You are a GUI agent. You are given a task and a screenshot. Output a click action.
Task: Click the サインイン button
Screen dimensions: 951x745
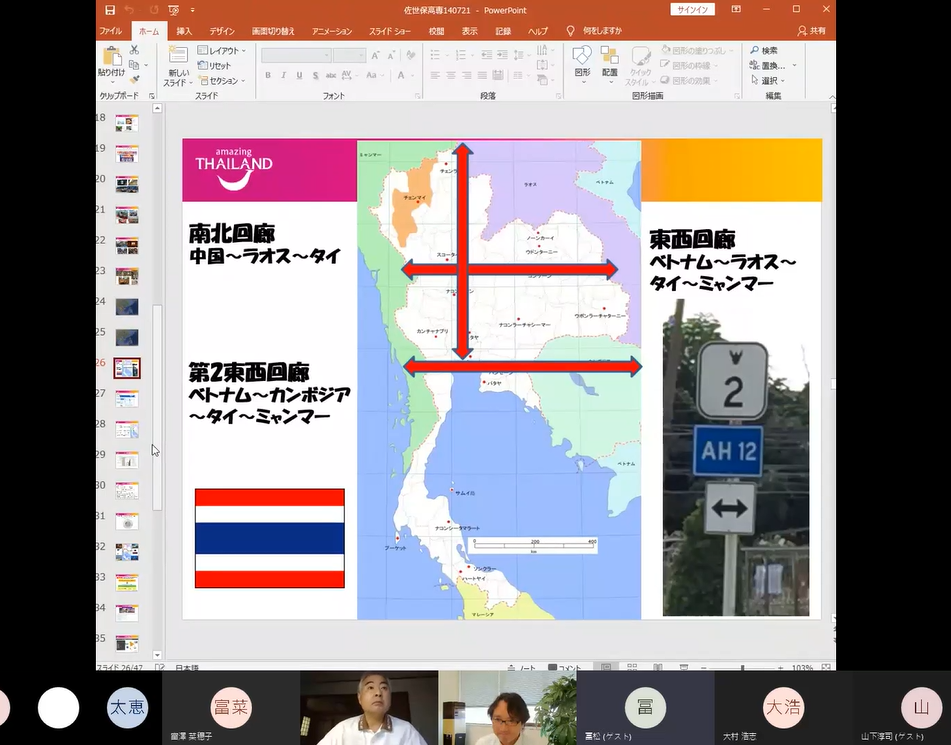tap(693, 10)
